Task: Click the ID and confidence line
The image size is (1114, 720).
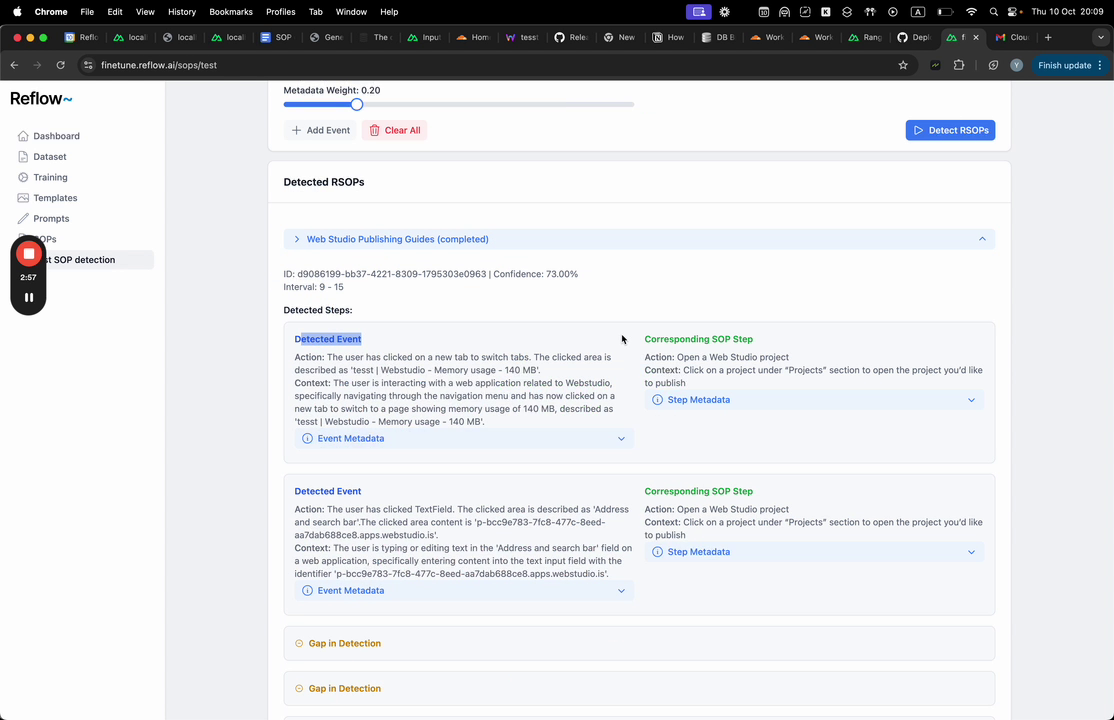Action: point(431,274)
